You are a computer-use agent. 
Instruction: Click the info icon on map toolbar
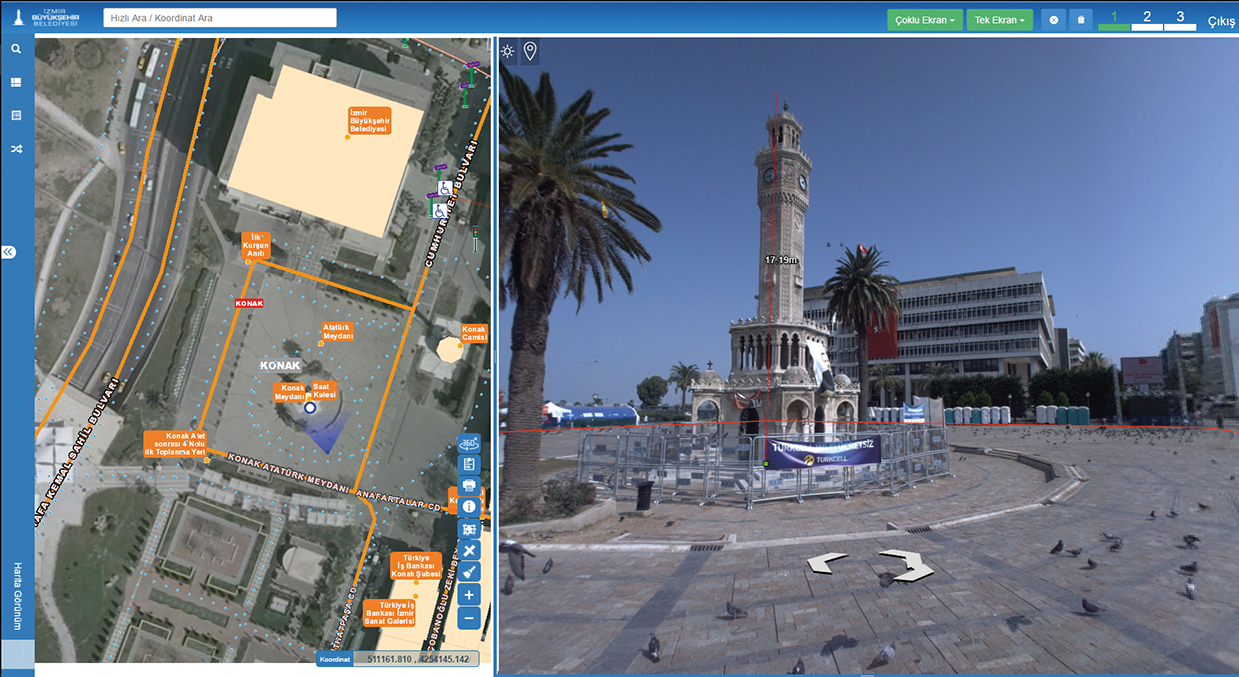[x=468, y=507]
